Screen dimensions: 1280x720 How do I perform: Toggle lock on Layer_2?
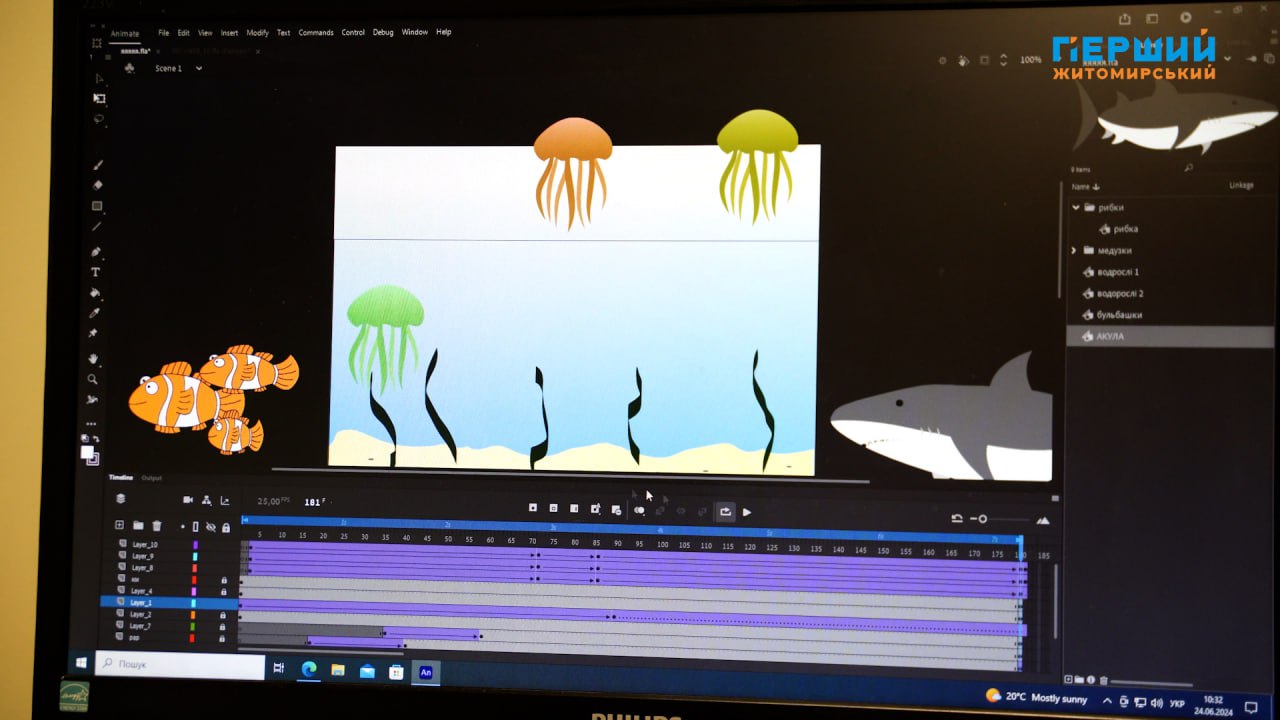pyautogui.click(x=222, y=615)
